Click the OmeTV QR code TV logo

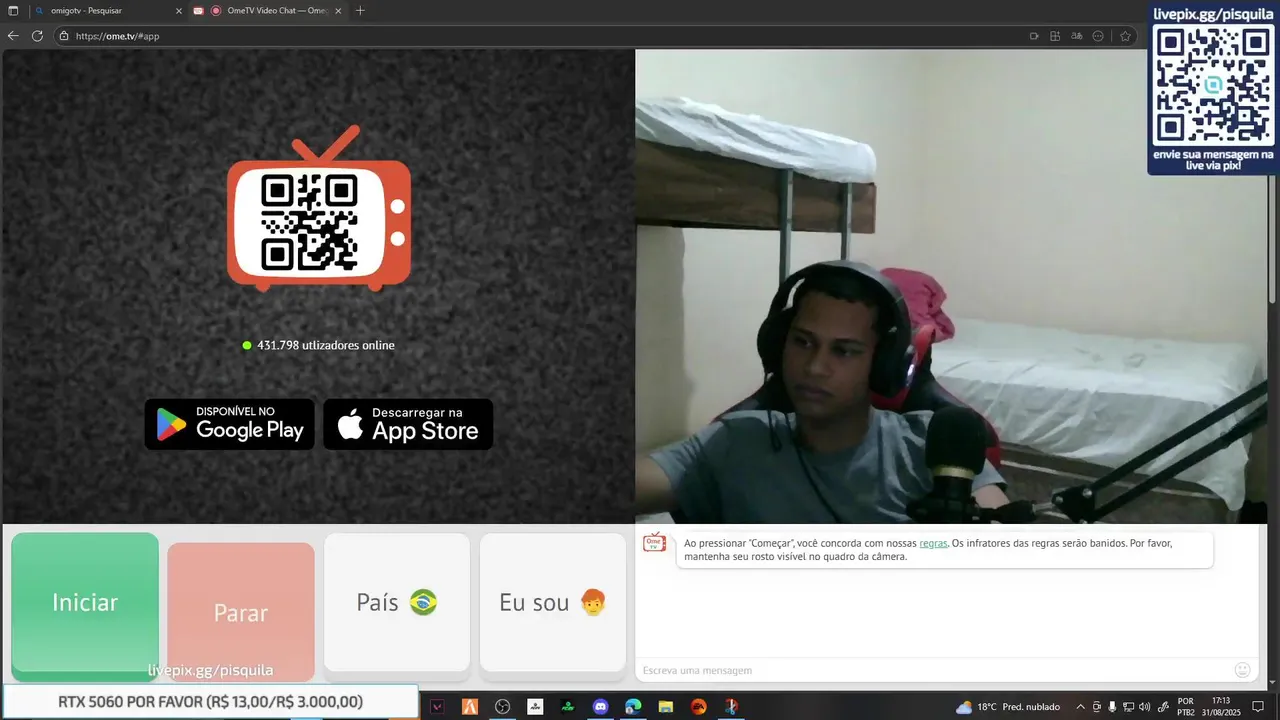(319, 210)
